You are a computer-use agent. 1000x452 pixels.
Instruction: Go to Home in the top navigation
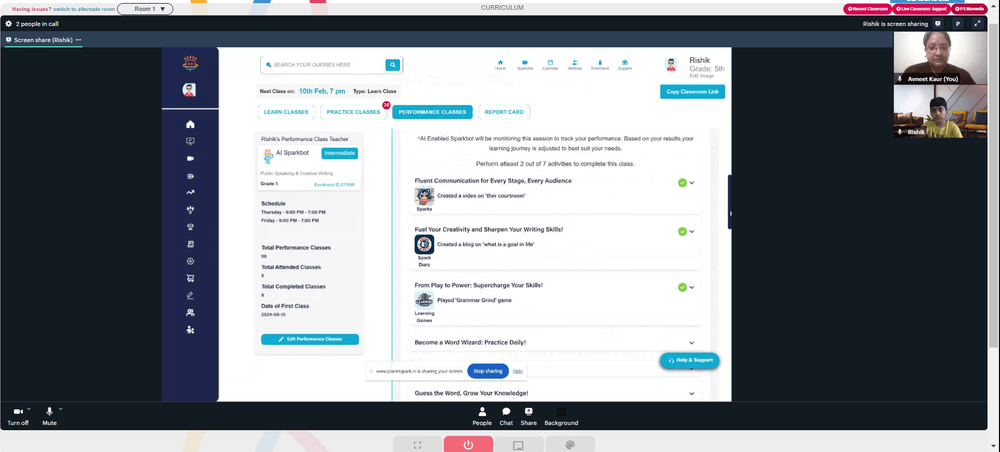[501, 64]
